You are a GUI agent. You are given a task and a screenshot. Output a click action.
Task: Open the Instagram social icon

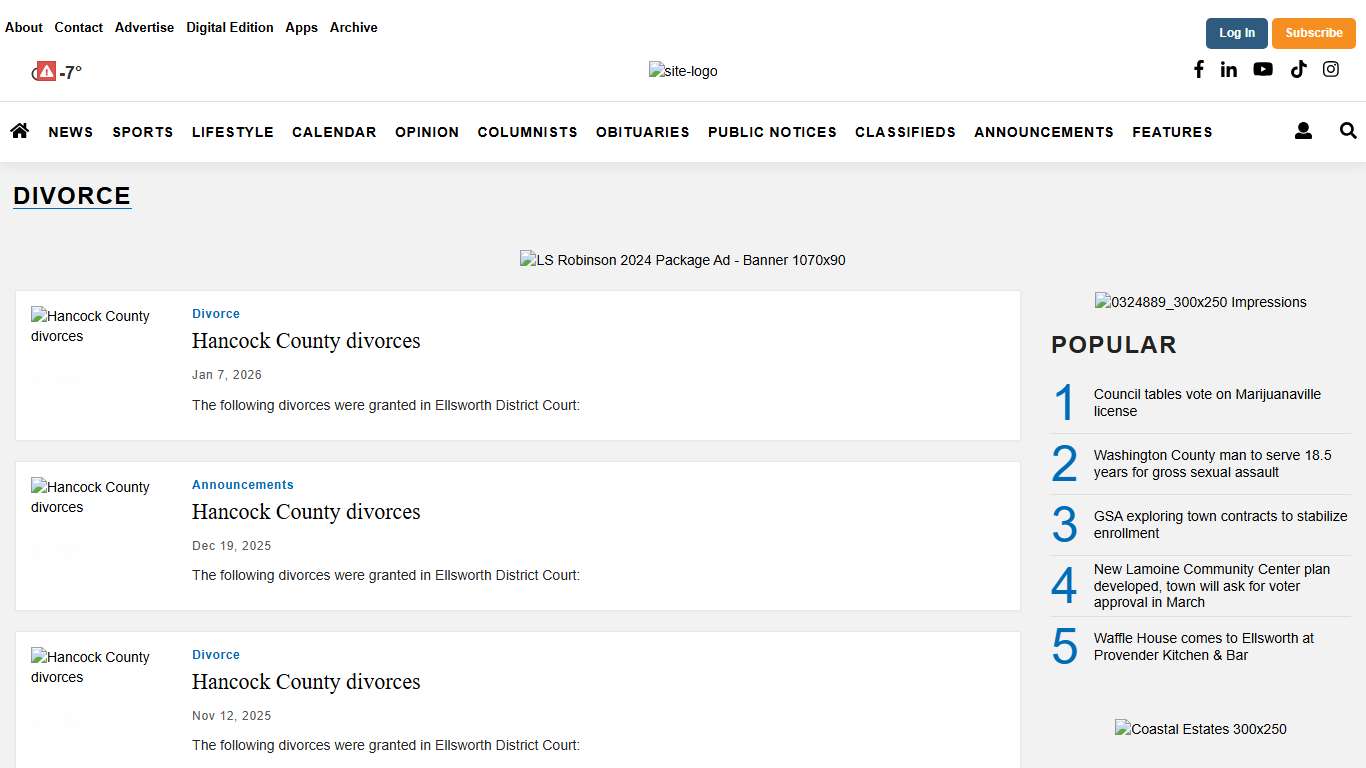pyautogui.click(x=1331, y=69)
